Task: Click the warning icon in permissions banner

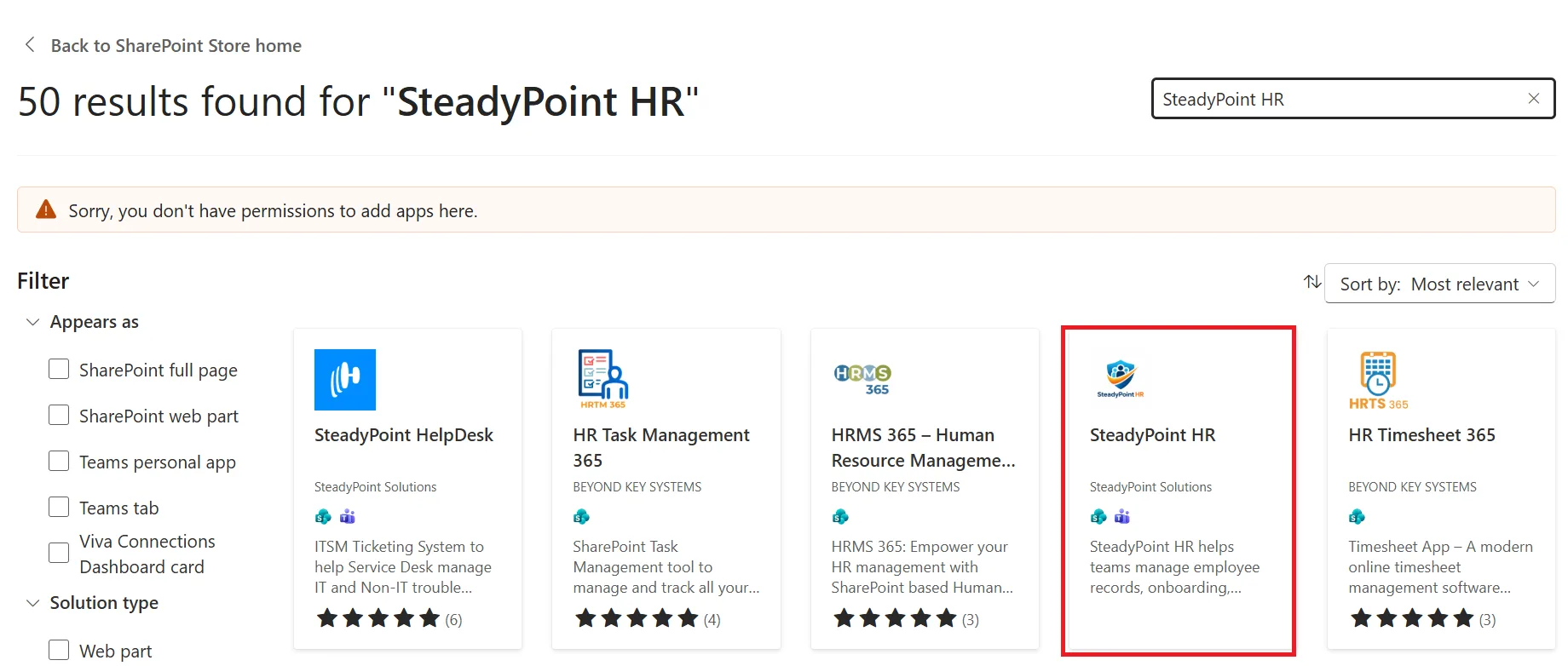Action: coord(46,210)
